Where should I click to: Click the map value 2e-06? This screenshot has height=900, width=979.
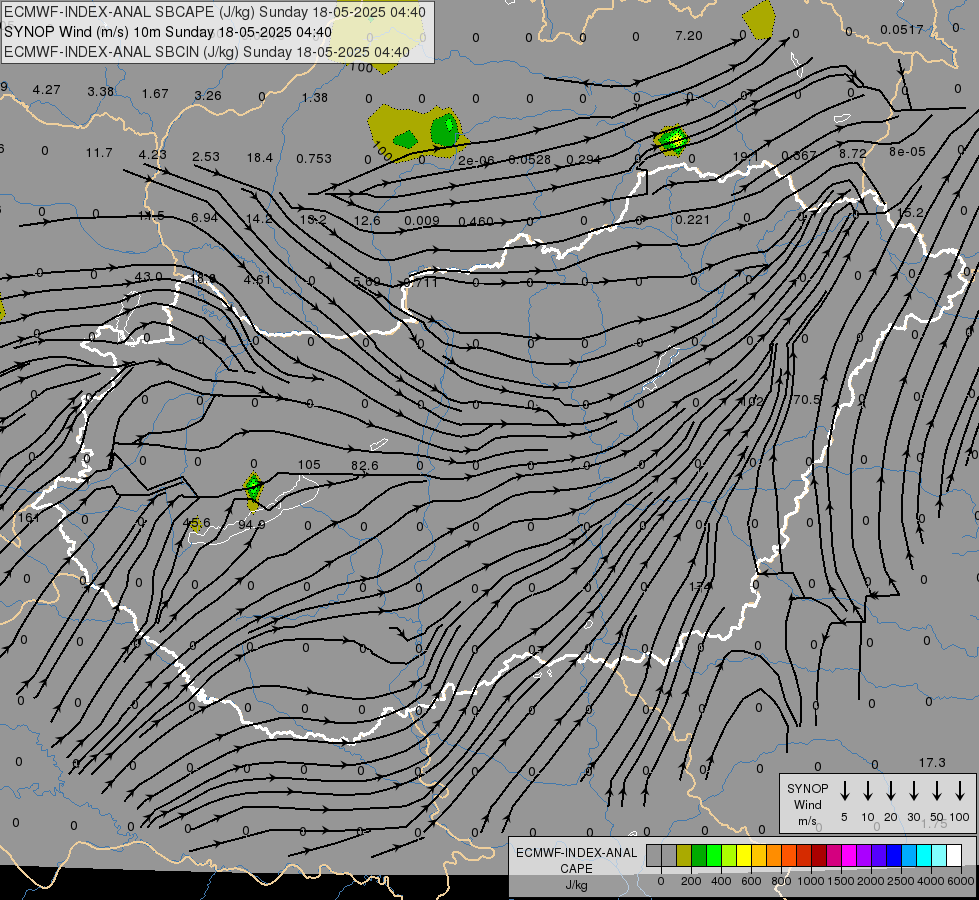(476, 161)
